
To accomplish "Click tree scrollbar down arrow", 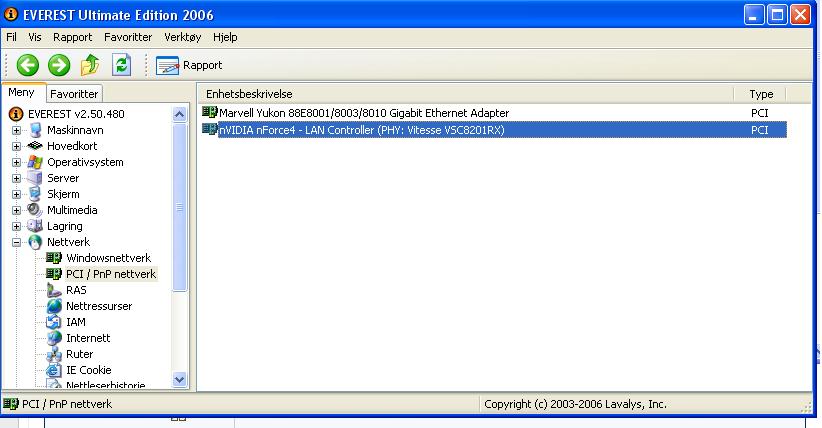I will 179,379.
